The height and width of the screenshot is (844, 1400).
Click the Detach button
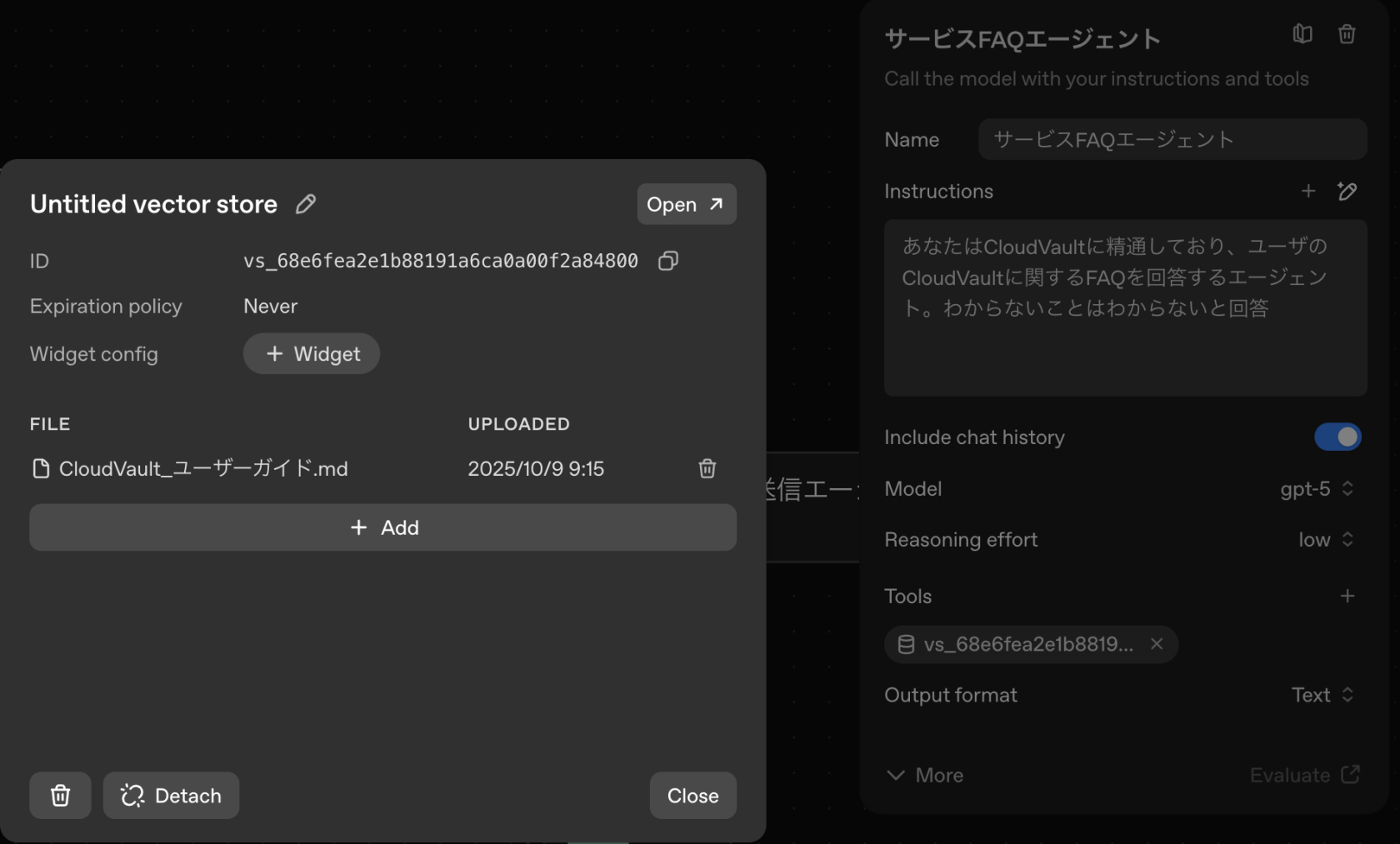[x=171, y=796]
